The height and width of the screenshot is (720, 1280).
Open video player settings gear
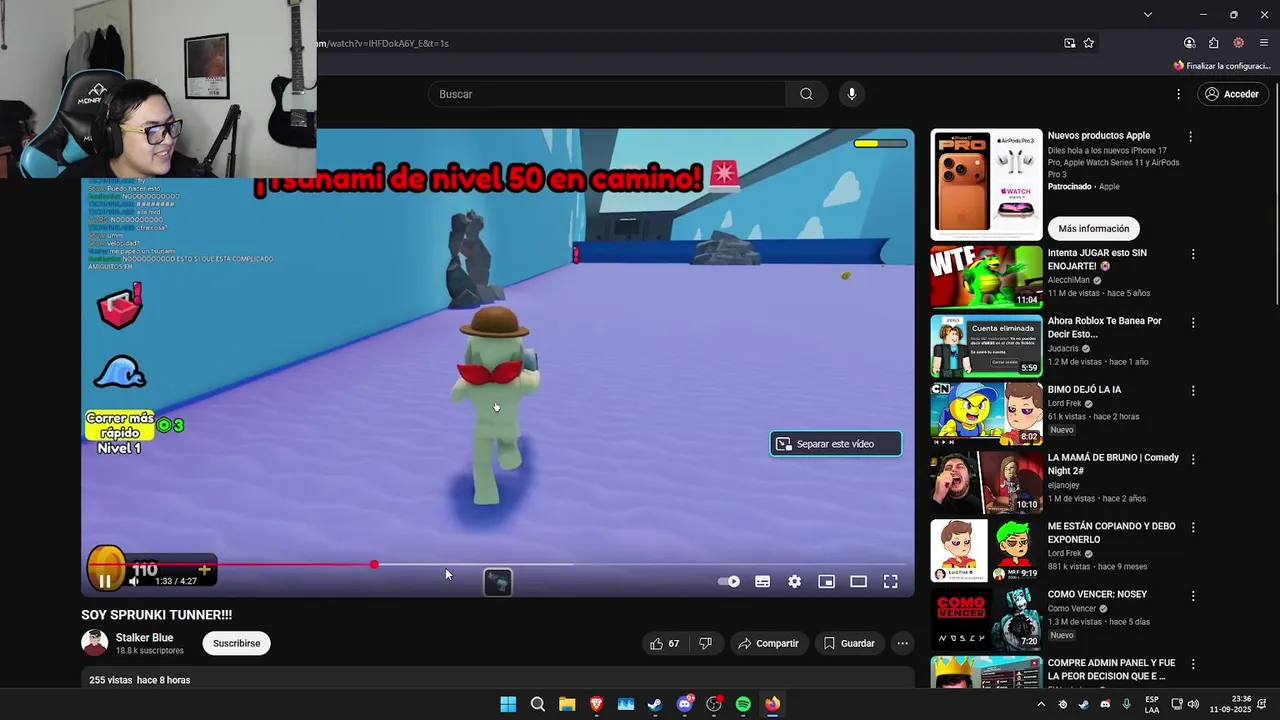point(794,581)
